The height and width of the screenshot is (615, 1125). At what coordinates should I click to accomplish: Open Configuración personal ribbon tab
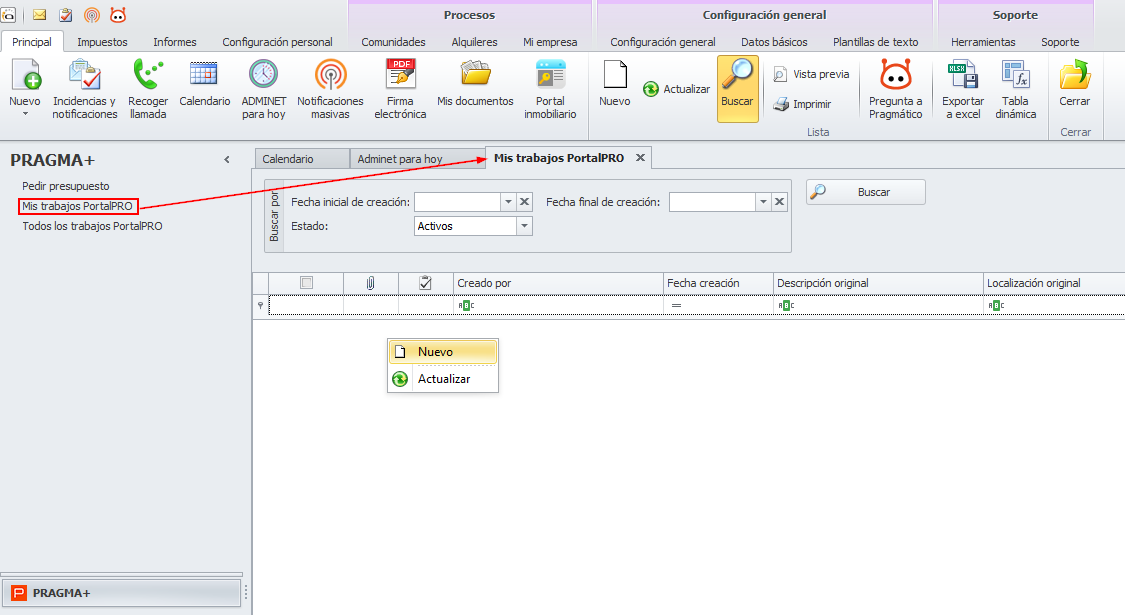coord(277,42)
